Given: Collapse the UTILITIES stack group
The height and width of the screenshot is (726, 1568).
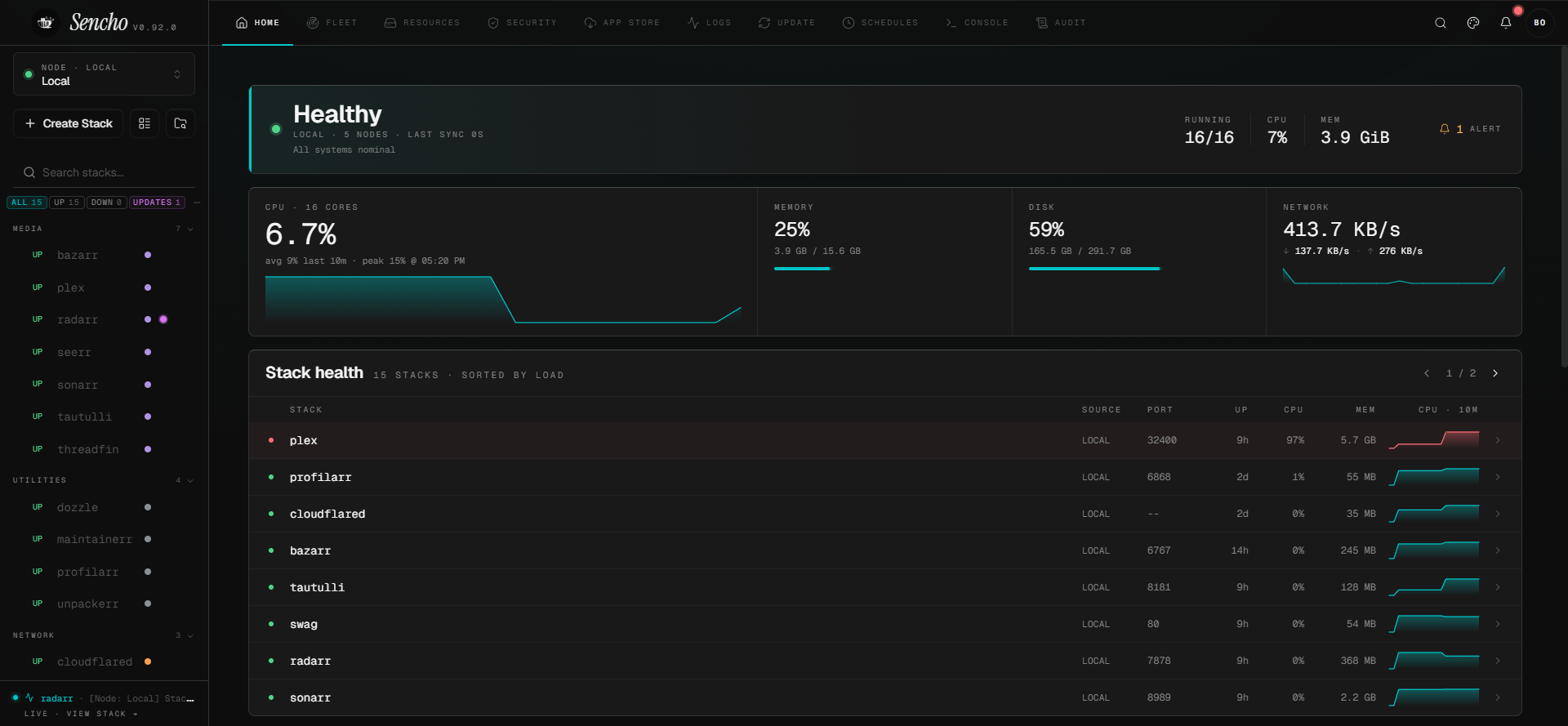Looking at the screenshot, I should [190, 480].
